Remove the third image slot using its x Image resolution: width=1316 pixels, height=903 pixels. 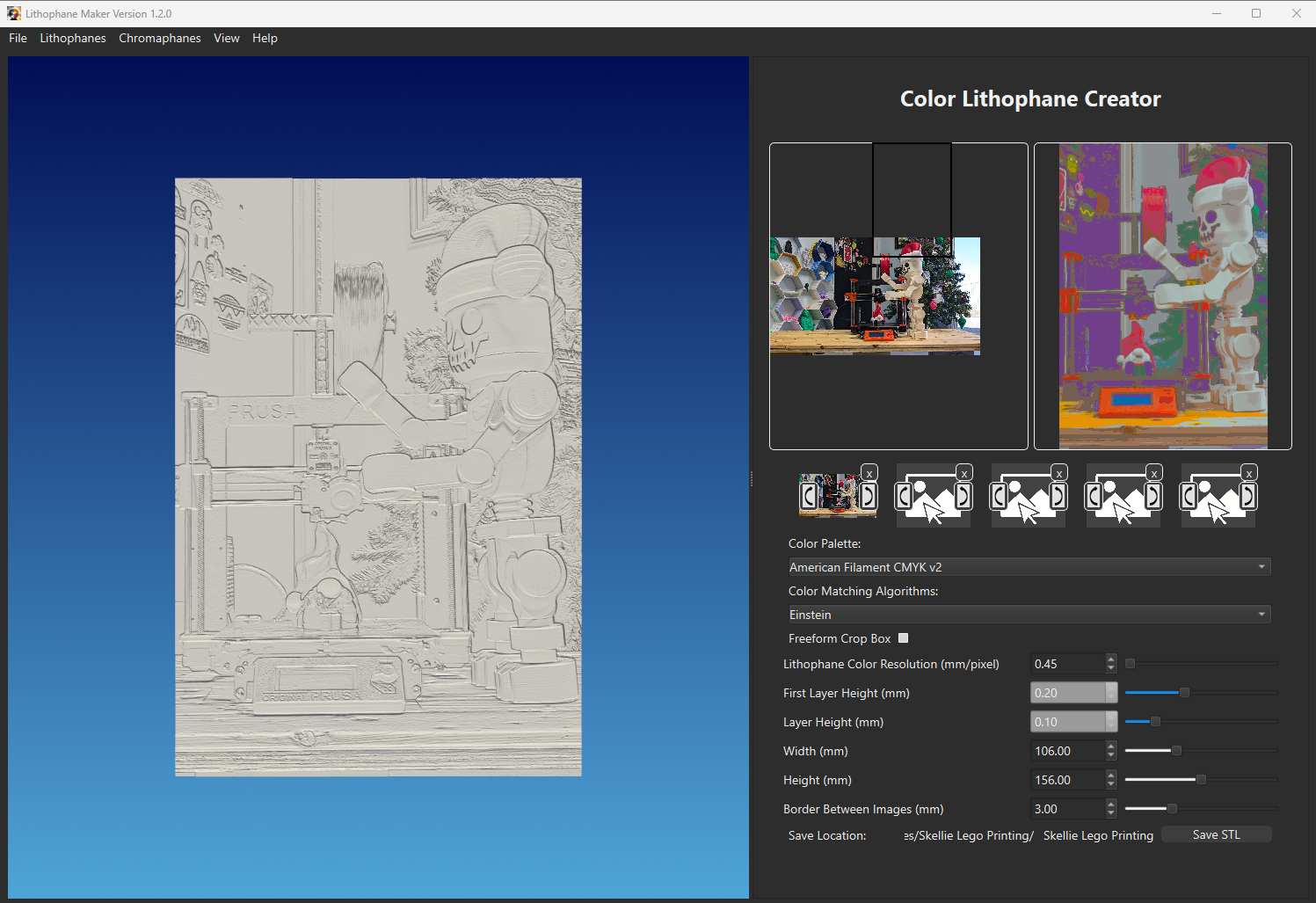point(1059,473)
